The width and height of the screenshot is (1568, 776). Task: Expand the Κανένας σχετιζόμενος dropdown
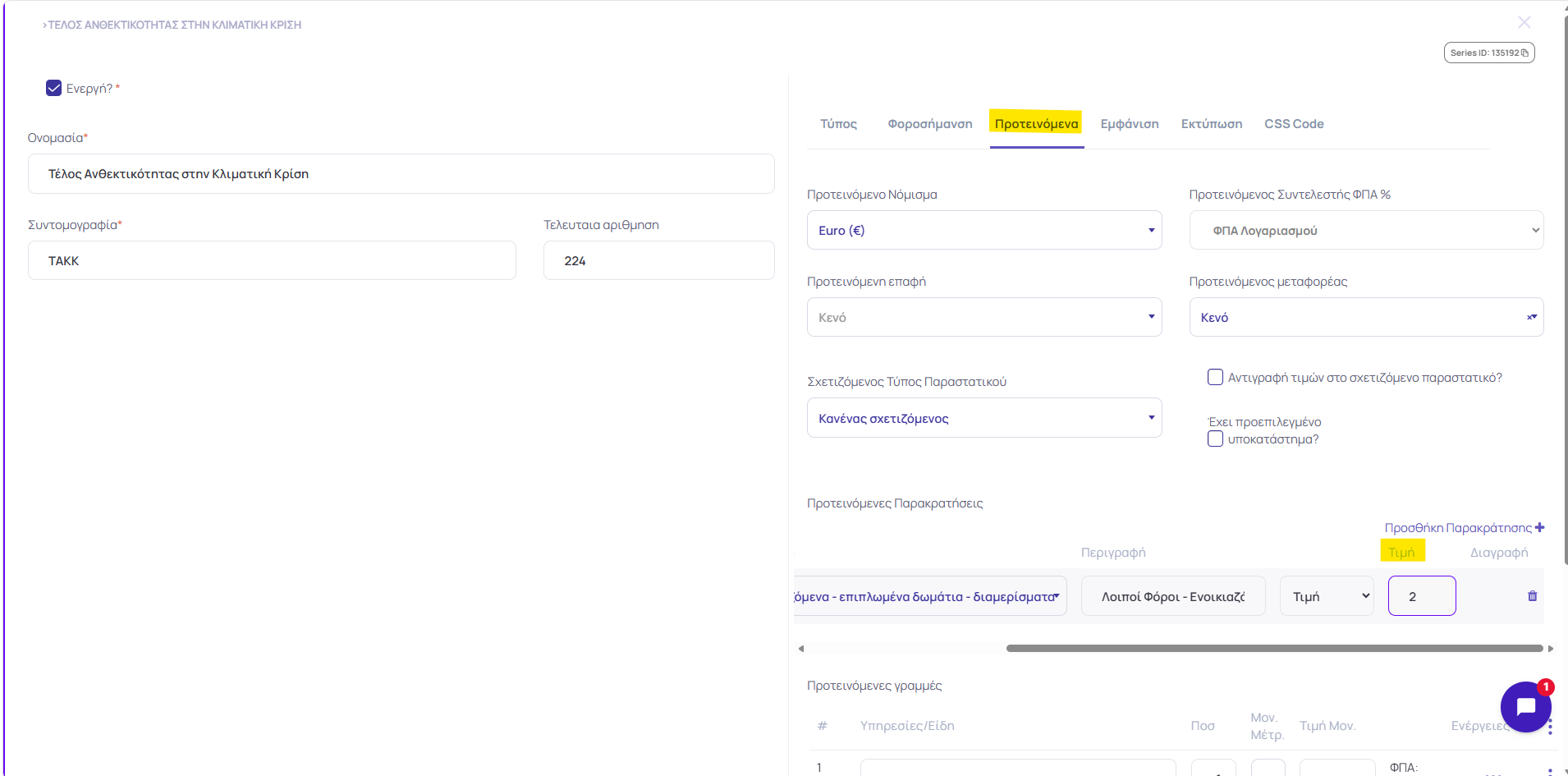[984, 418]
